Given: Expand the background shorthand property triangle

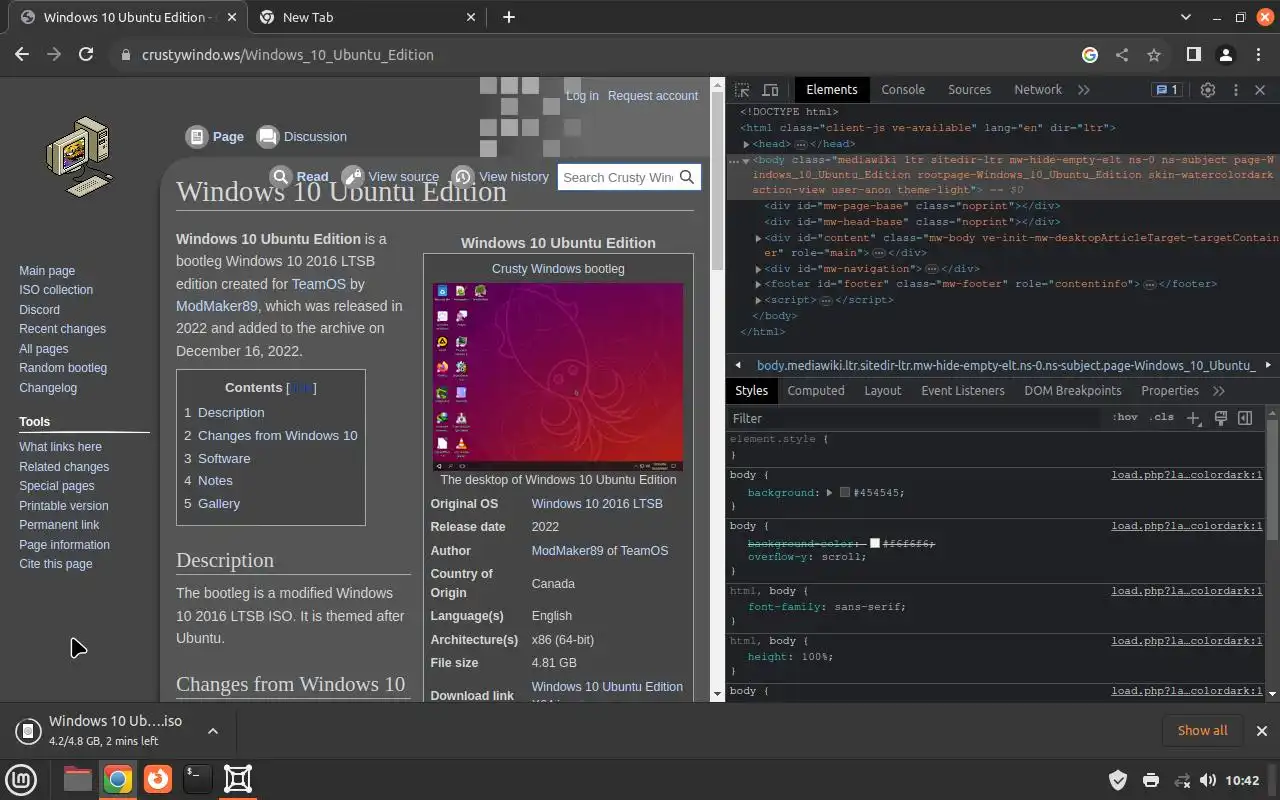Looking at the screenshot, I should pos(829,493).
